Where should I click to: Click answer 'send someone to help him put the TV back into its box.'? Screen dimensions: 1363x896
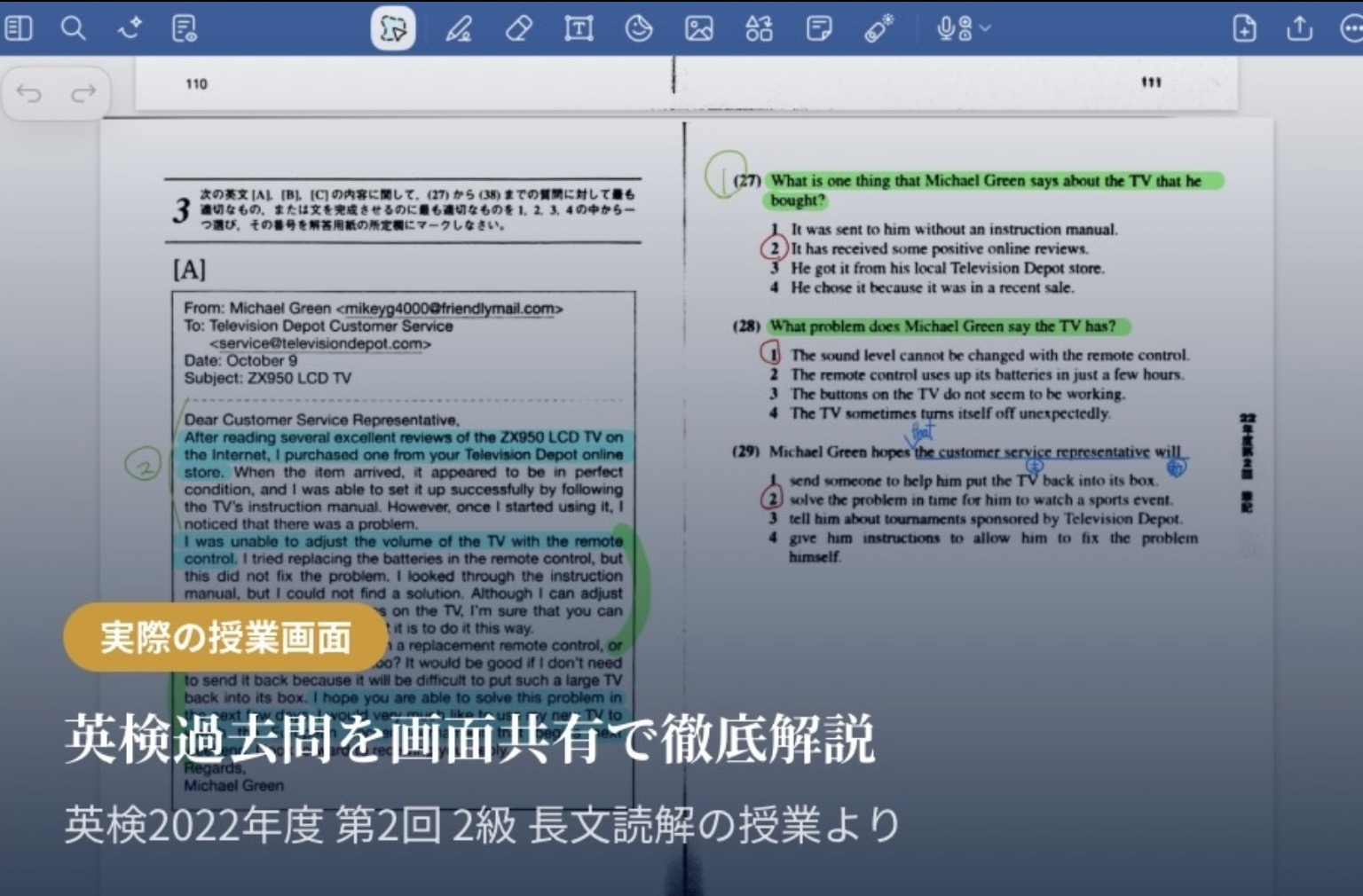click(973, 481)
